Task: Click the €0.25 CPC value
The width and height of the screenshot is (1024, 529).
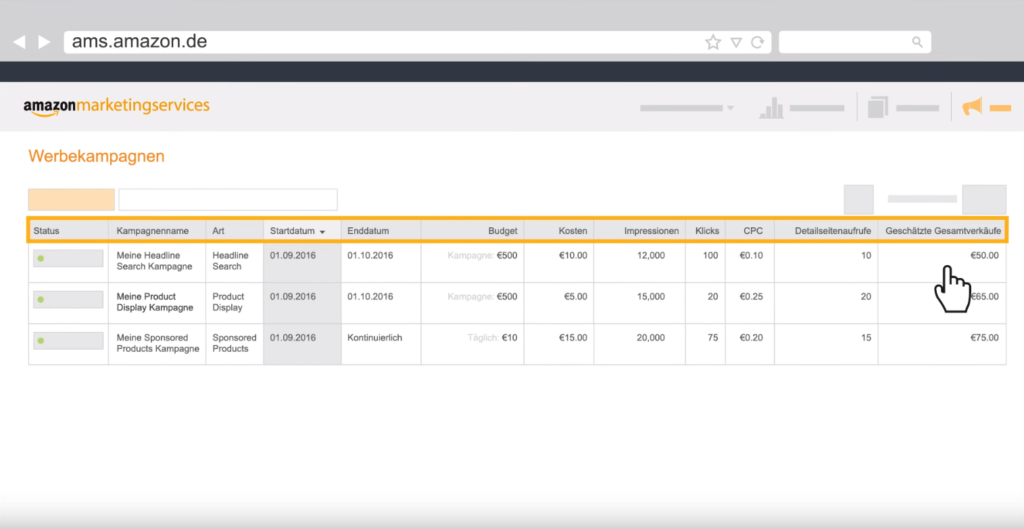Action: click(751, 297)
